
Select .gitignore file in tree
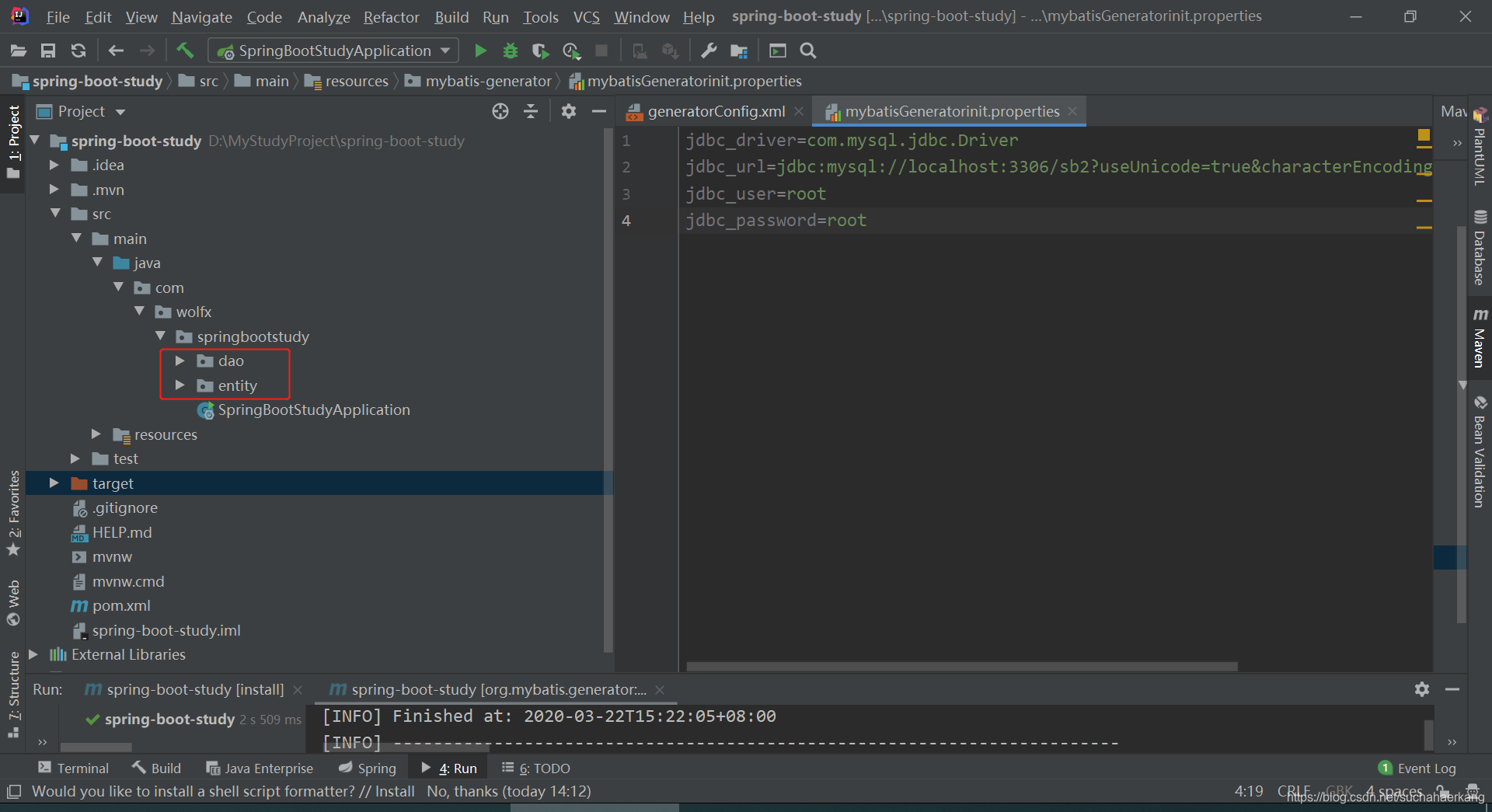[125, 508]
